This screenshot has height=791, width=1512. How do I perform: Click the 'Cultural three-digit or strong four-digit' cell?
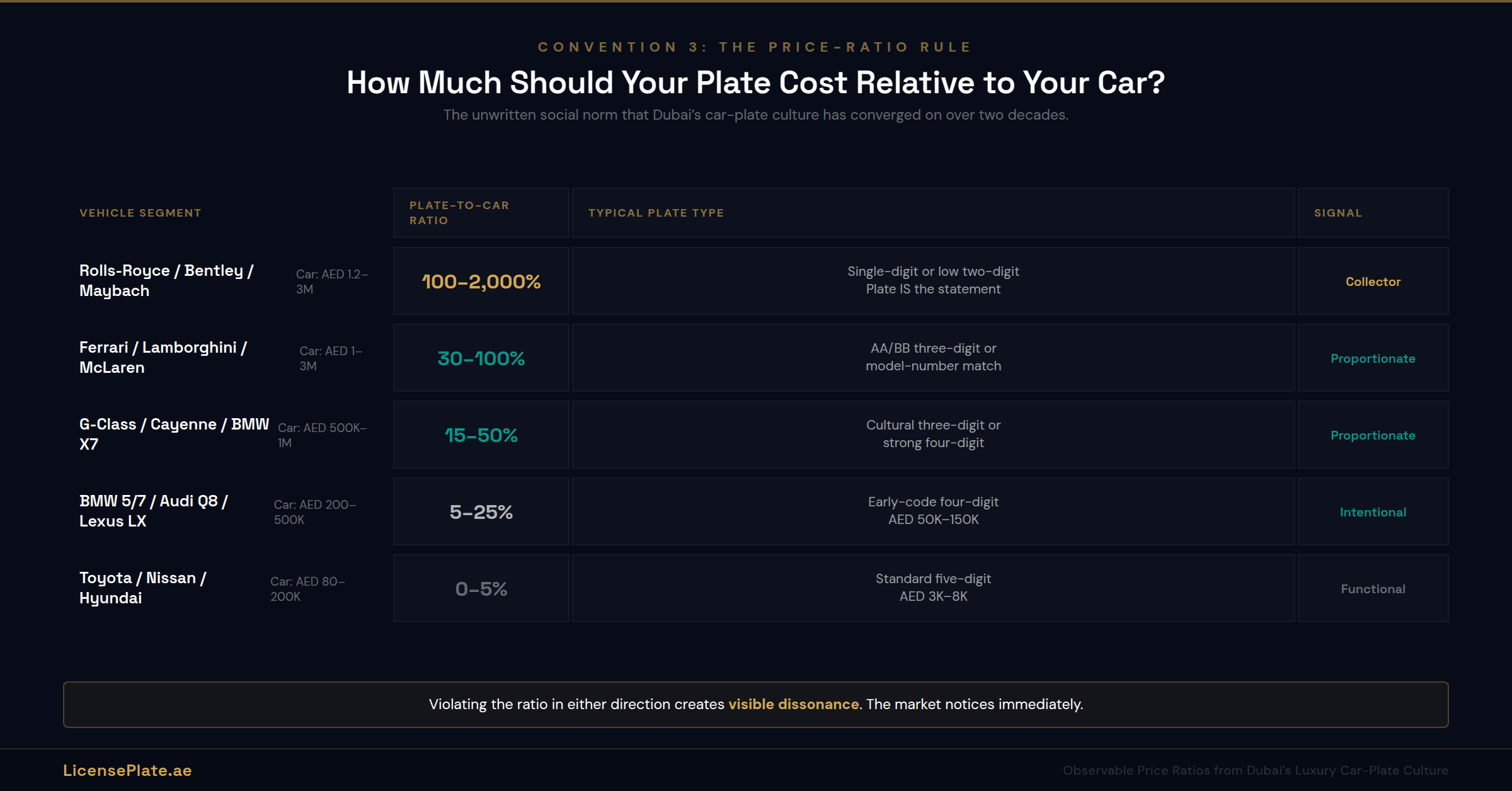tap(933, 434)
